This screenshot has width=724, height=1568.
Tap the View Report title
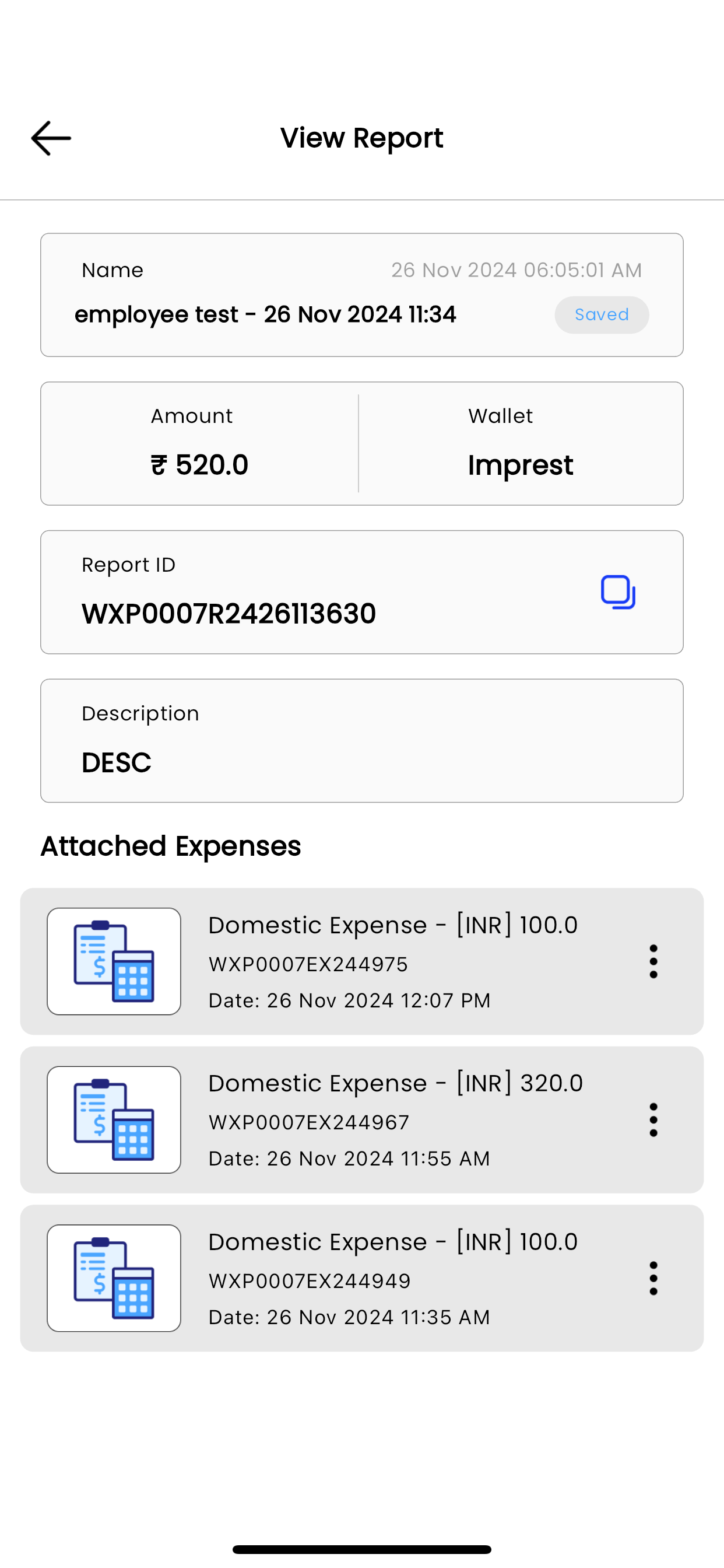click(362, 138)
